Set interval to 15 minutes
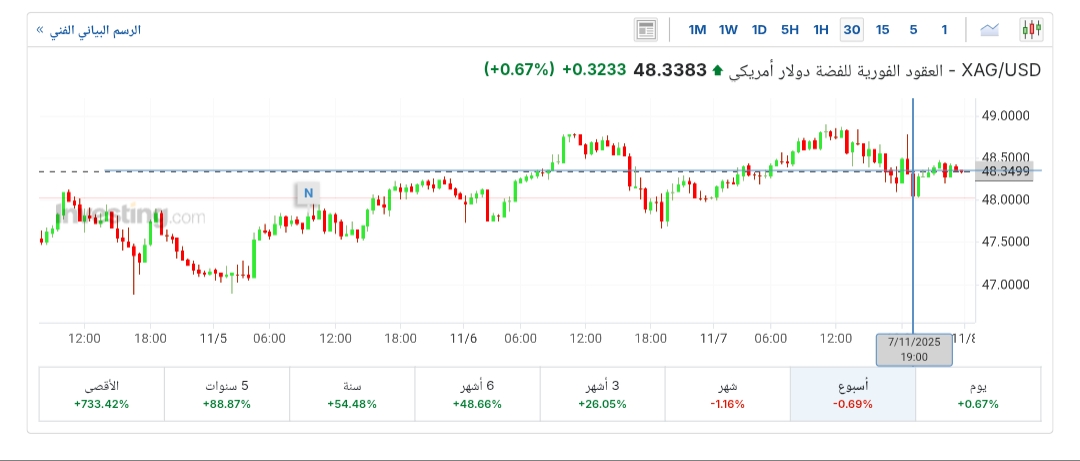 coord(882,29)
